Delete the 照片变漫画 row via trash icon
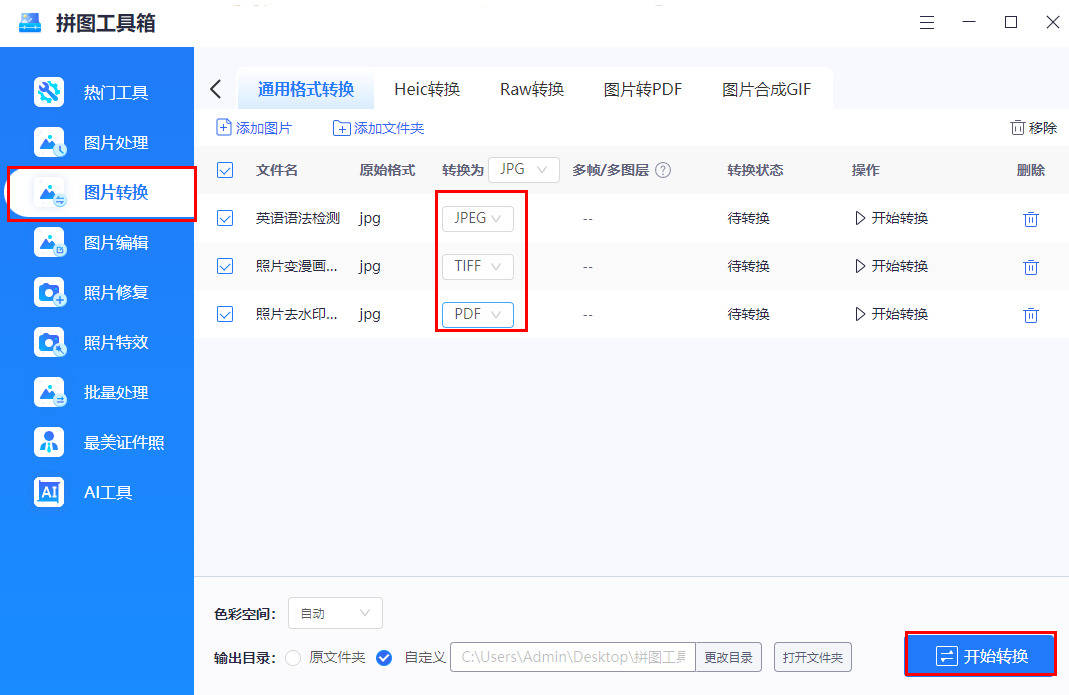The width and height of the screenshot is (1069, 695). coord(1030,267)
